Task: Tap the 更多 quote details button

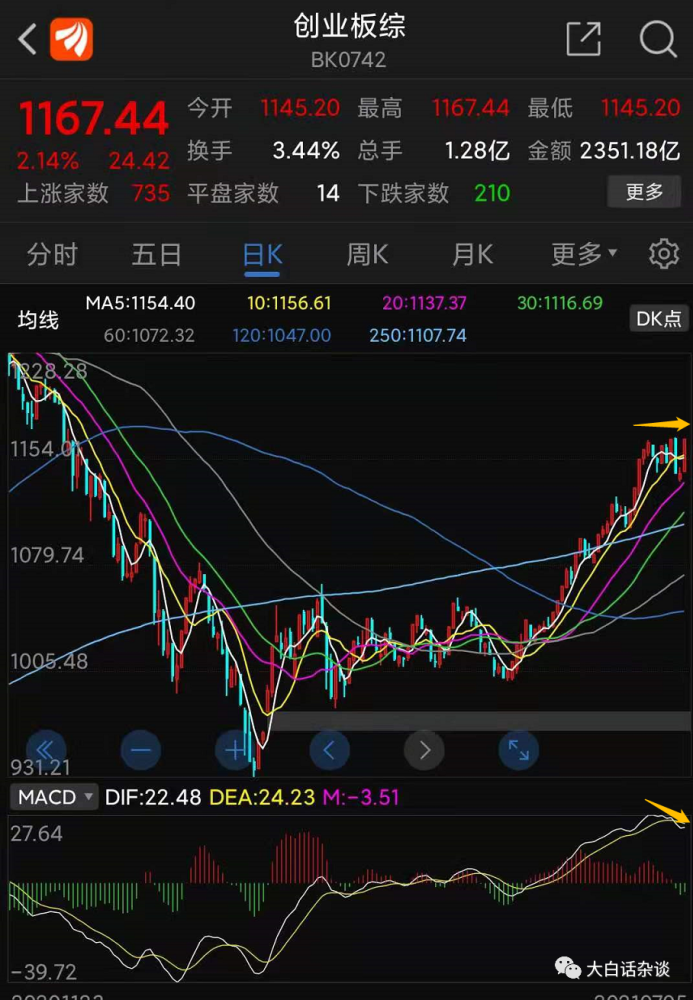Action: point(644,191)
